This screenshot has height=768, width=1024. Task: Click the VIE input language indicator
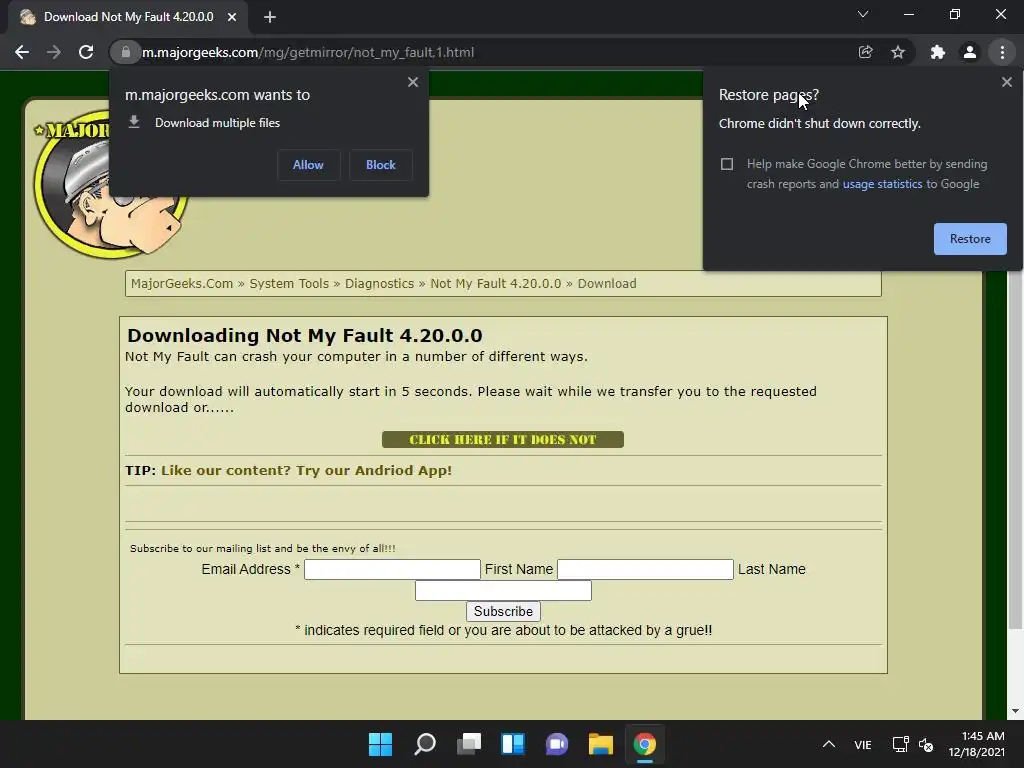tap(863, 744)
